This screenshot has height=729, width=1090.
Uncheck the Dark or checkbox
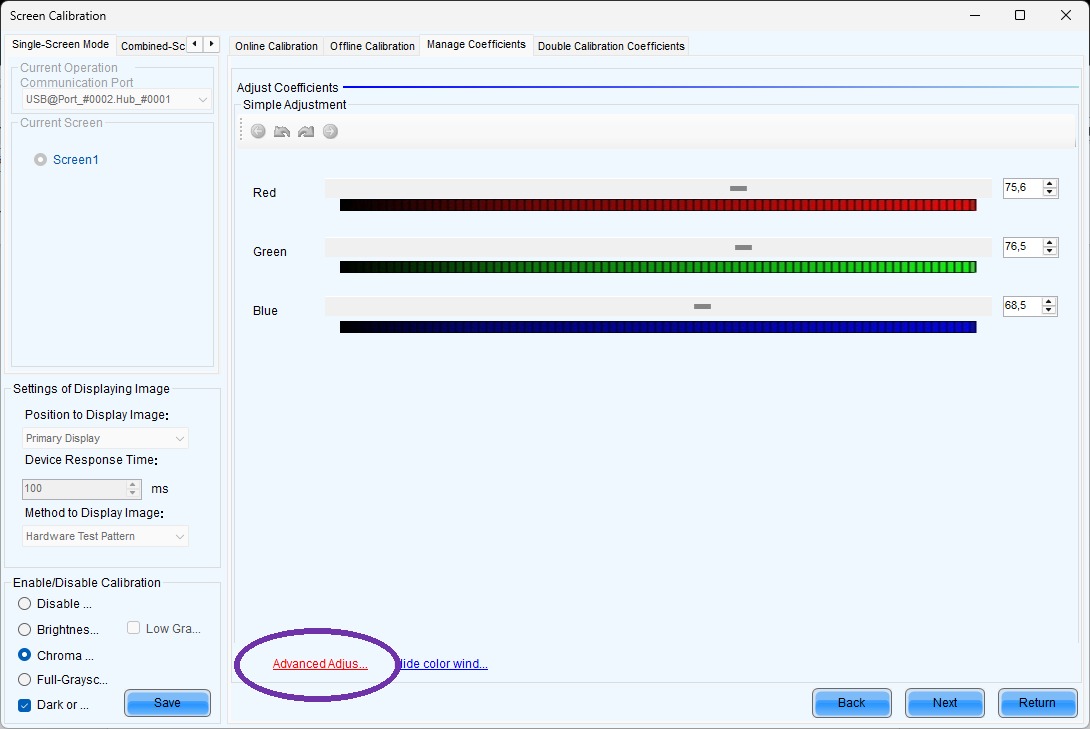pos(24,705)
